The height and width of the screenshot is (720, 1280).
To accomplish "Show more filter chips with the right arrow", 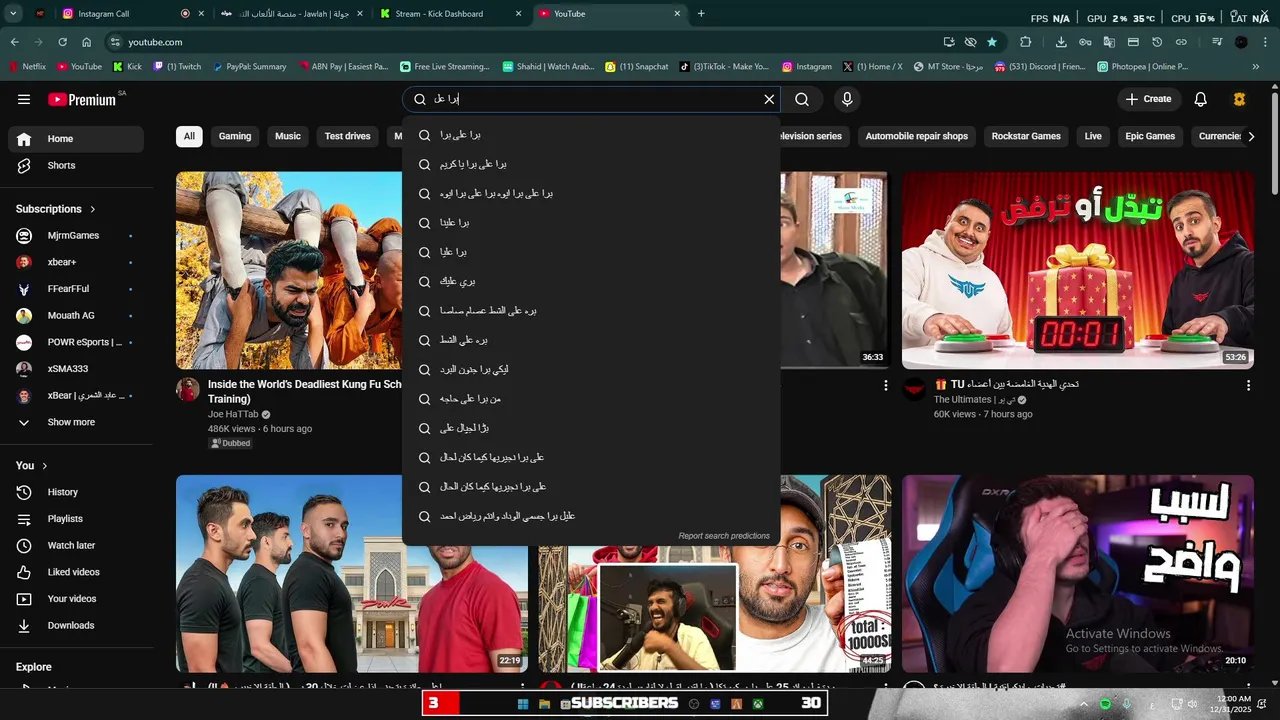I will click(1251, 137).
